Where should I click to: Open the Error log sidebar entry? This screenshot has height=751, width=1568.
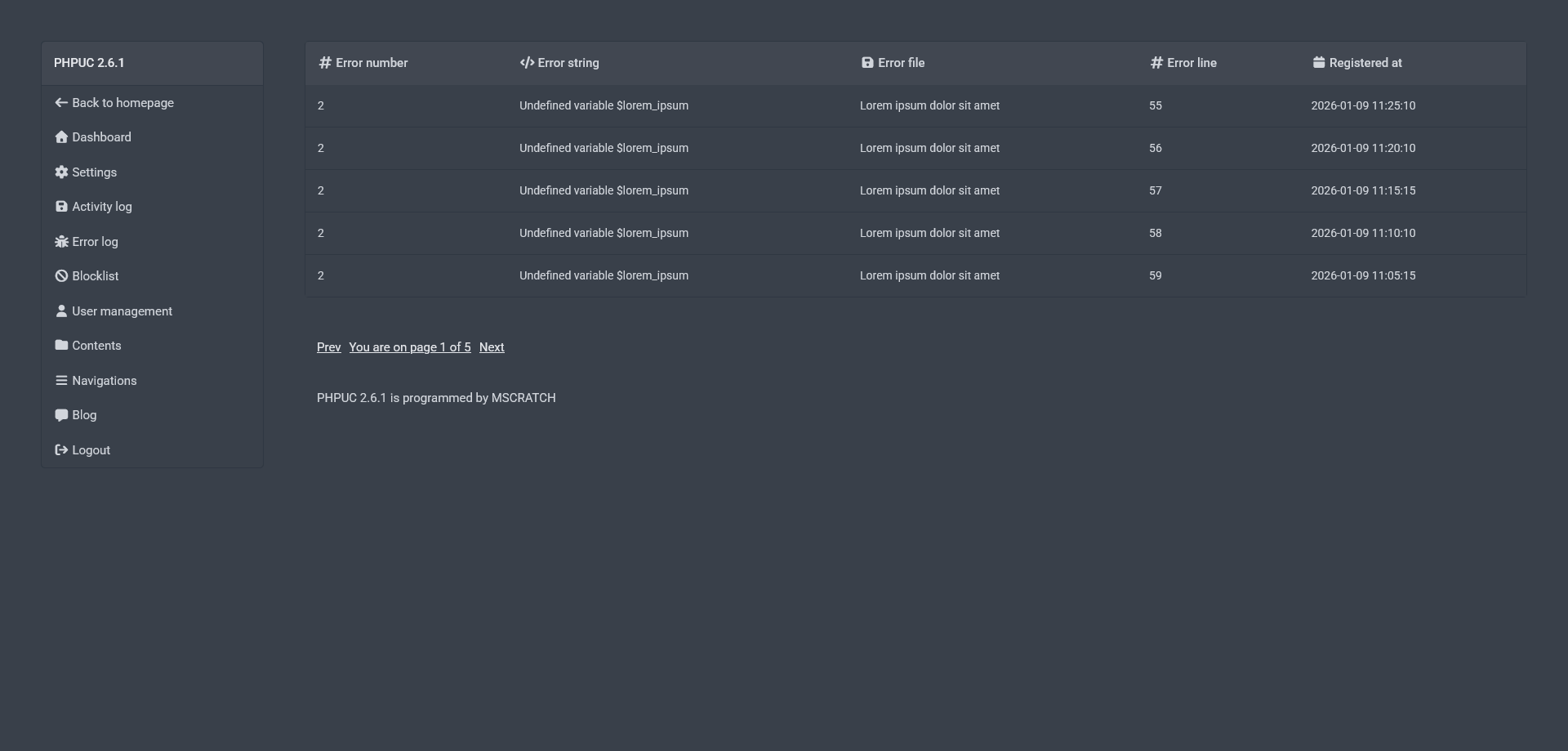(x=95, y=242)
